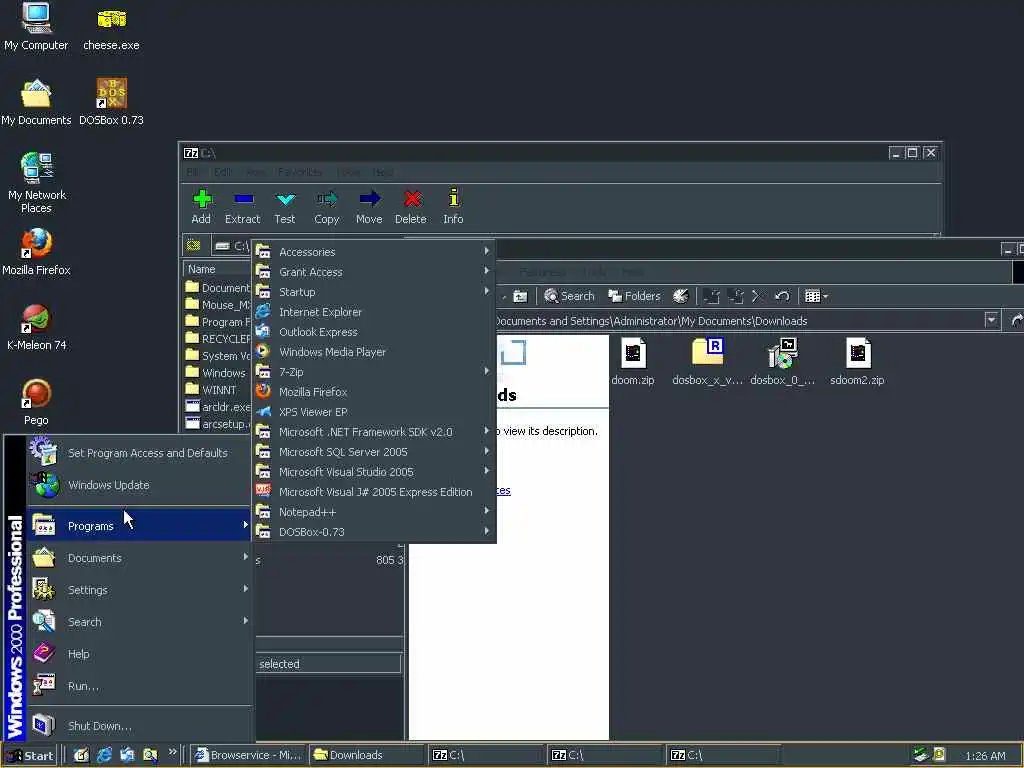Screen dimensions: 1024x768
Task: Click Name column header in 7-Zip
Action: (x=217, y=269)
